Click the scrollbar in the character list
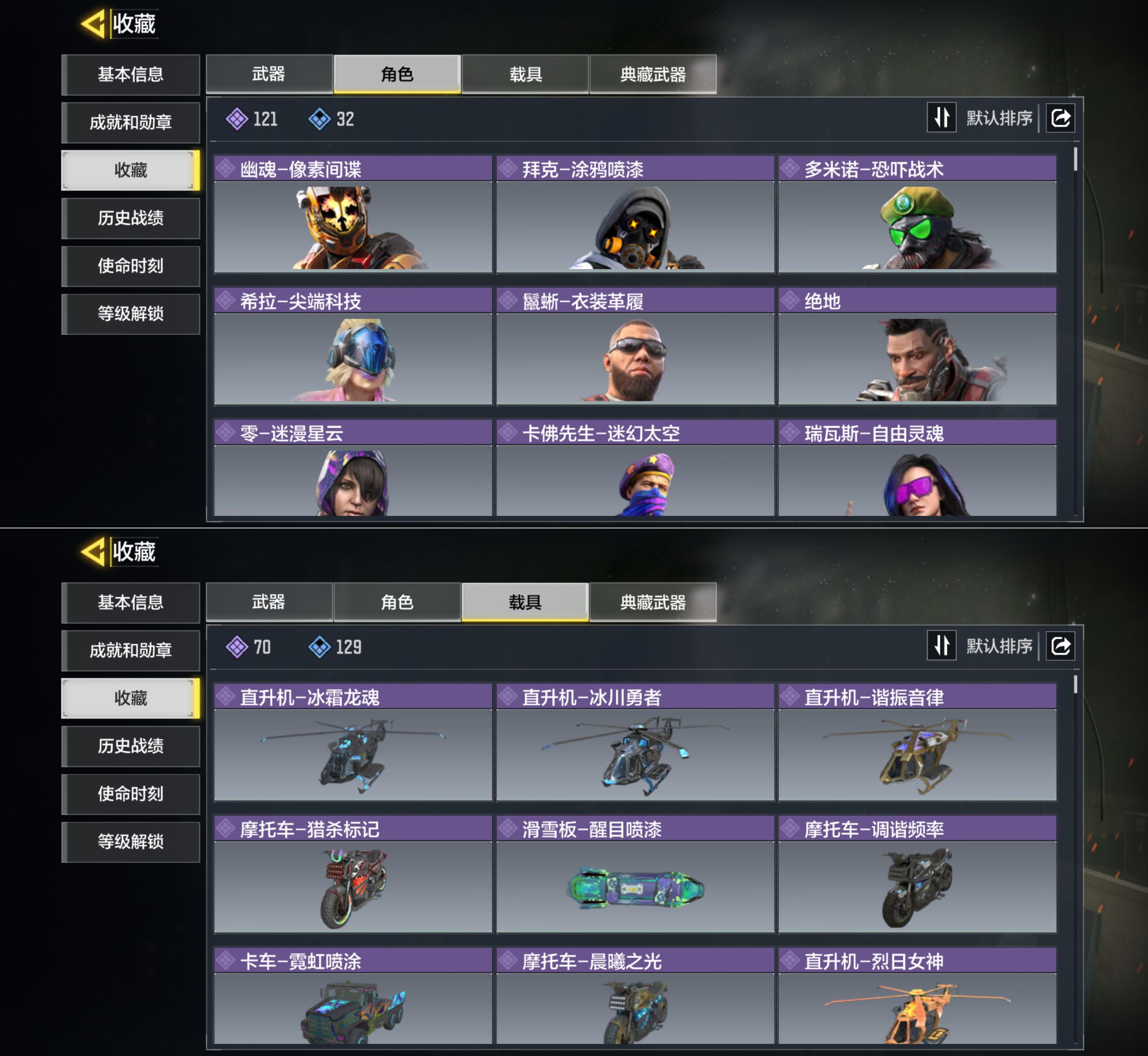The height and width of the screenshot is (1056, 1148). click(x=1075, y=159)
